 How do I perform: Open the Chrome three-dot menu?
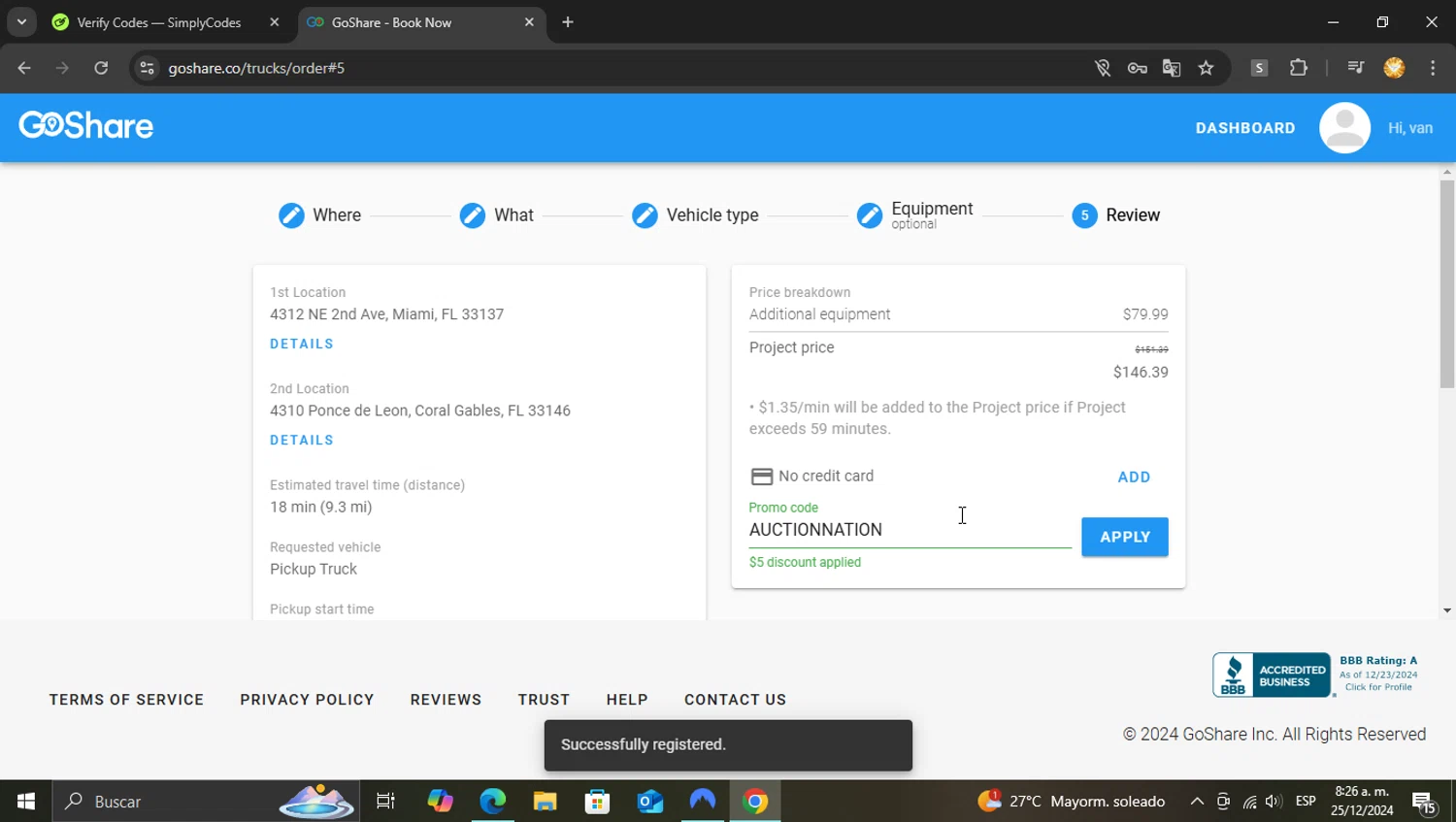1433,68
